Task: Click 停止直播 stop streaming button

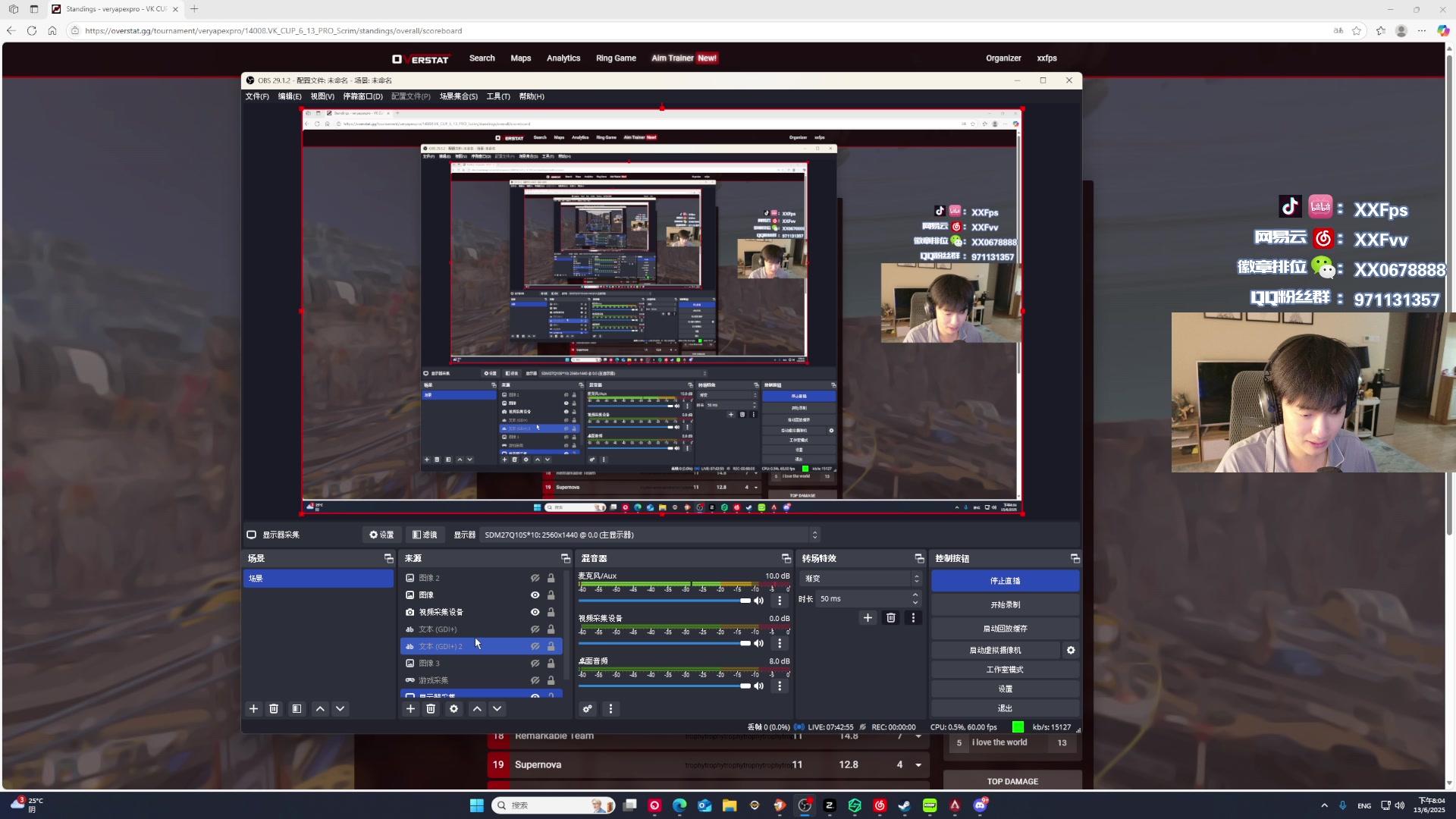Action: (x=1005, y=581)
